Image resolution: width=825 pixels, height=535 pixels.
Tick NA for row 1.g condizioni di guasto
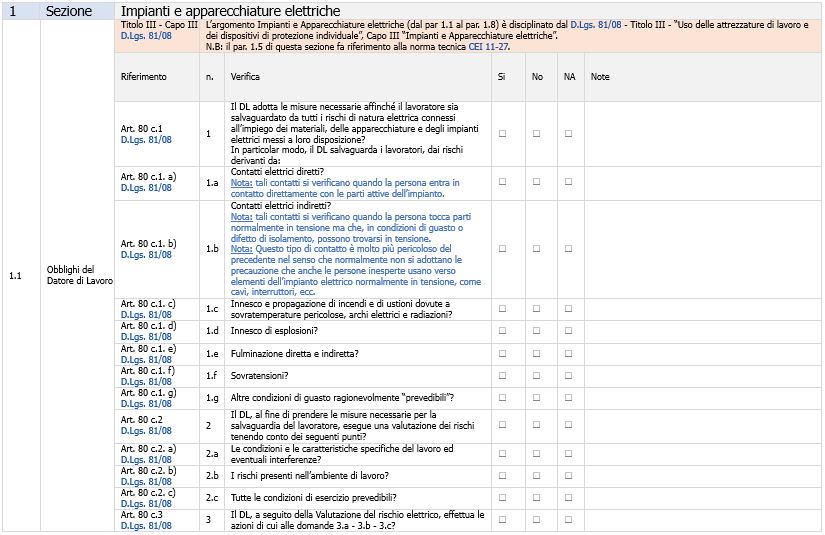[x=568, y=398]
